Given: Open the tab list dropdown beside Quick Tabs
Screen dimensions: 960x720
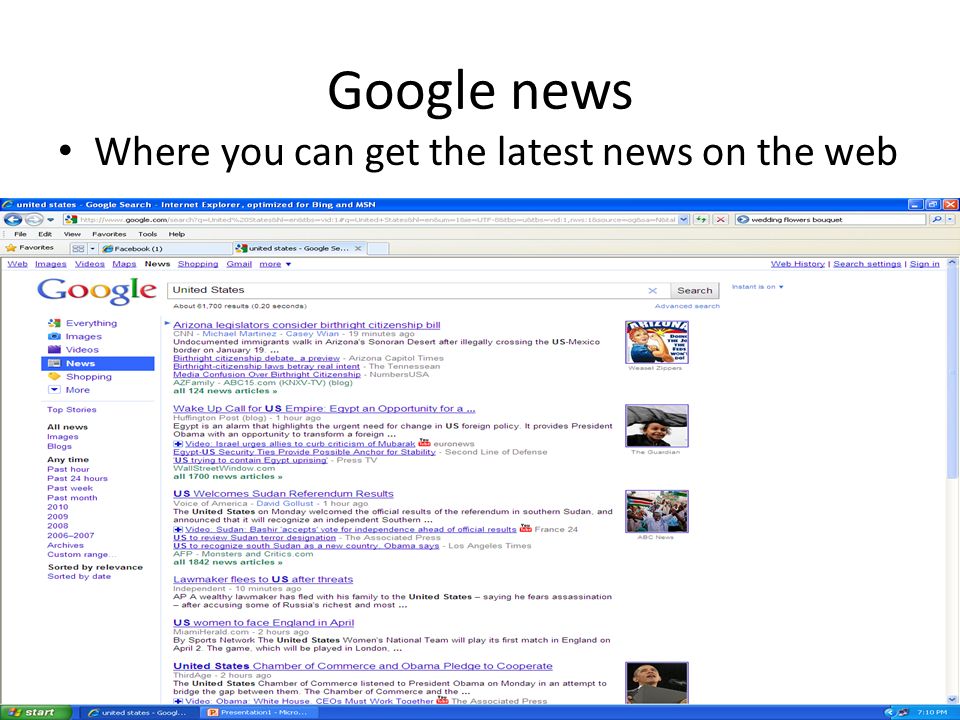Looking at the screenshot, I should (93, 249).
